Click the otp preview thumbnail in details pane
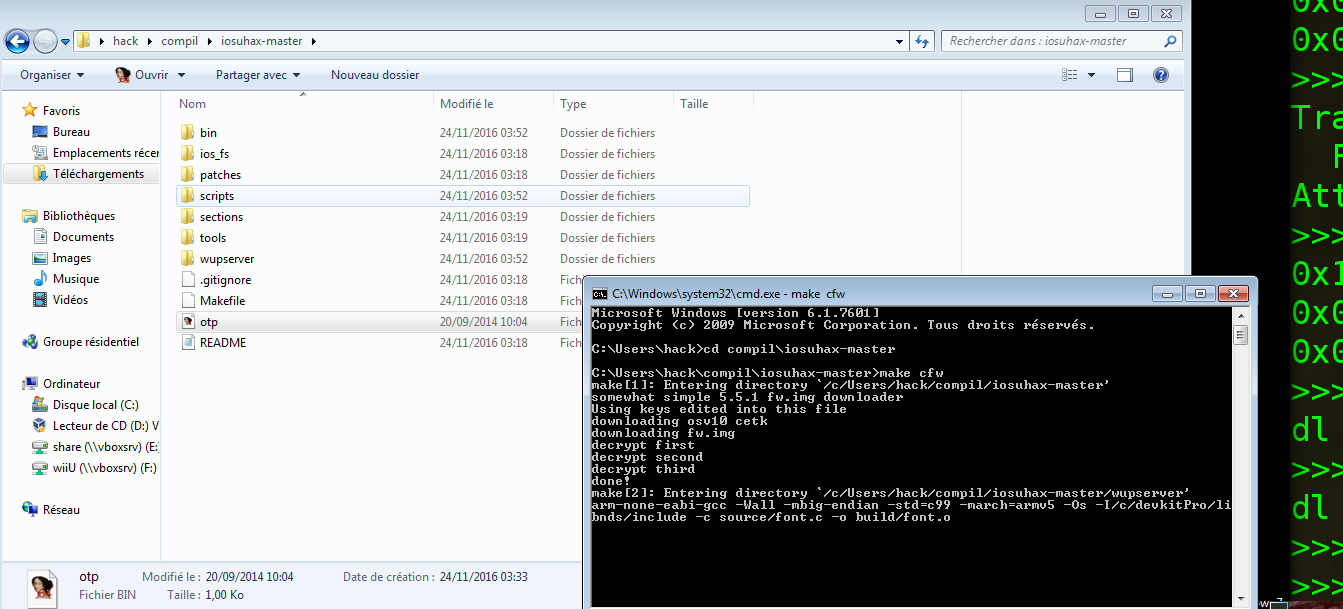This screenshot has width=1343, height=609. (41, 587)
